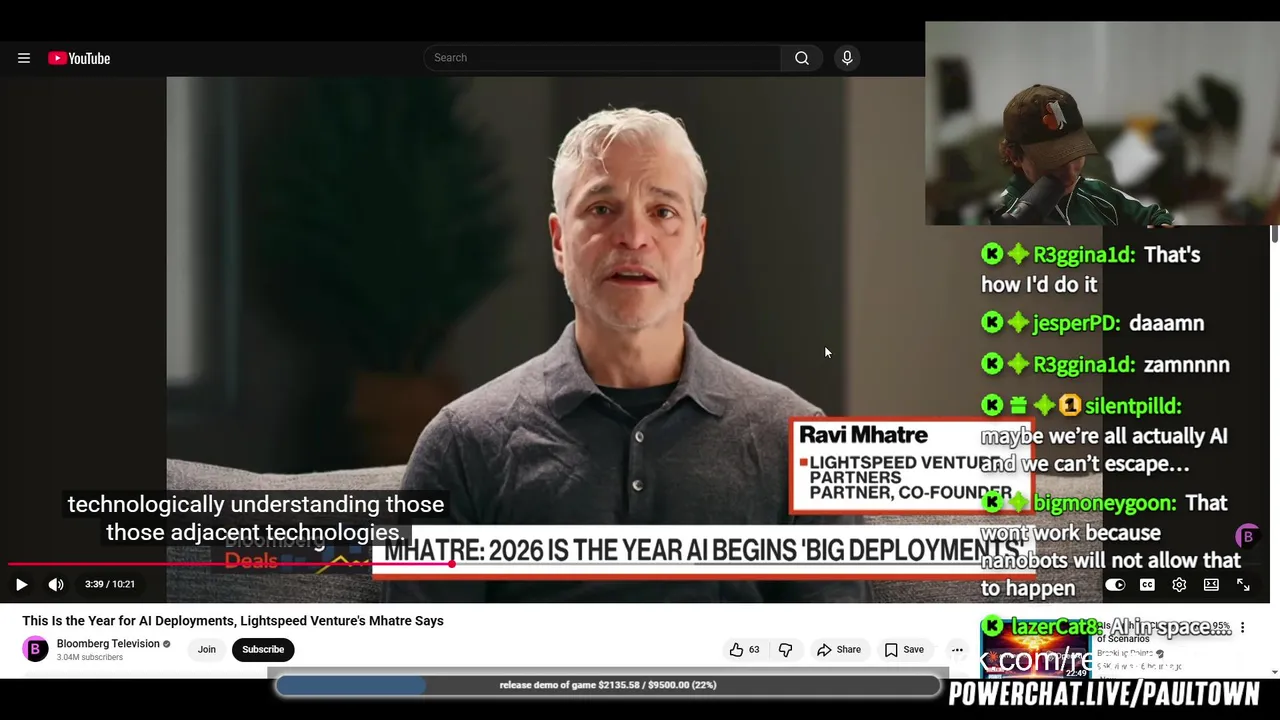
Task: Open the player settings gear
Action: [x=1179, y=585]
